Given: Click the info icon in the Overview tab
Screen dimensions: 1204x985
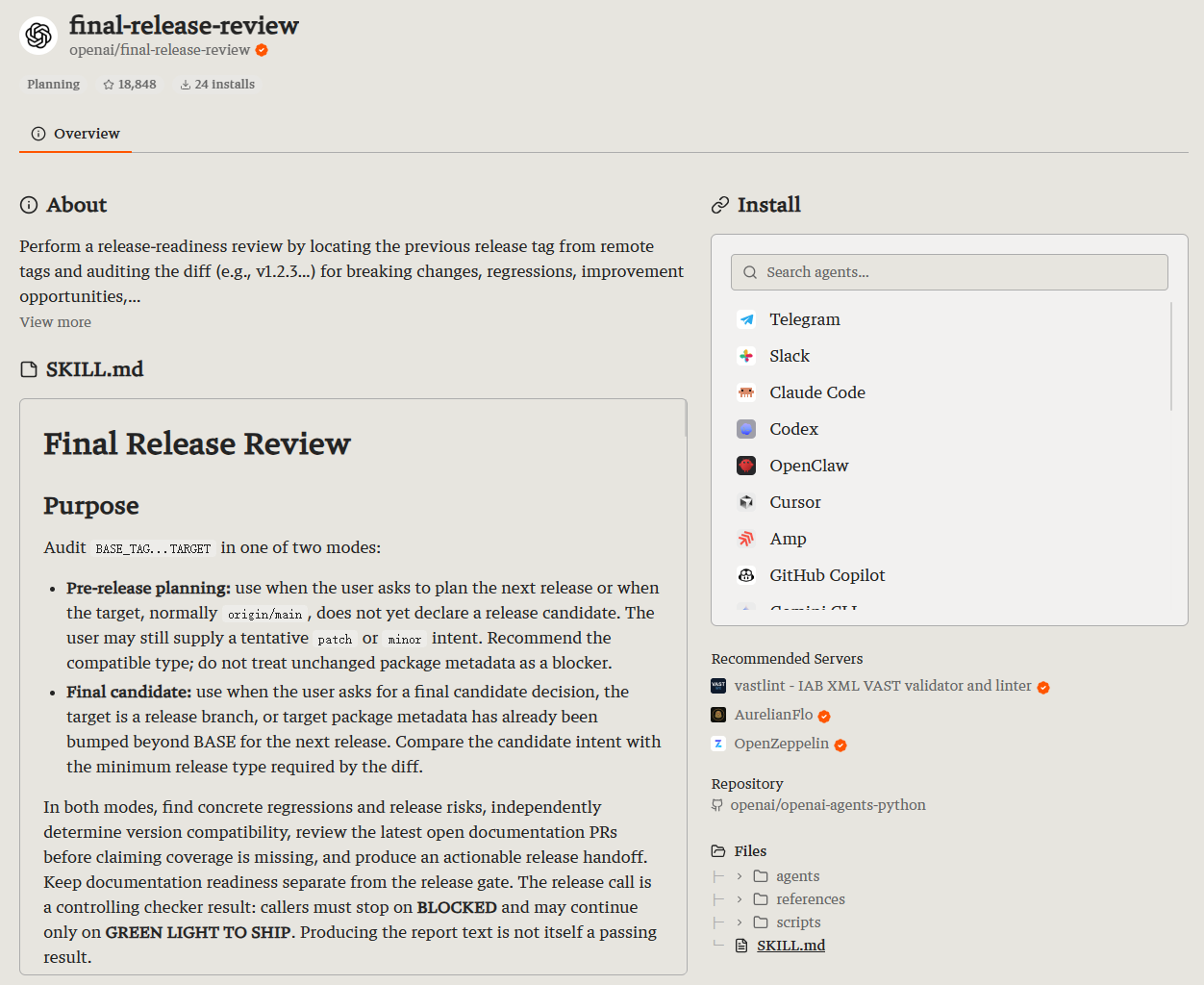Looking at the screenshot, I should click(38, 134).
